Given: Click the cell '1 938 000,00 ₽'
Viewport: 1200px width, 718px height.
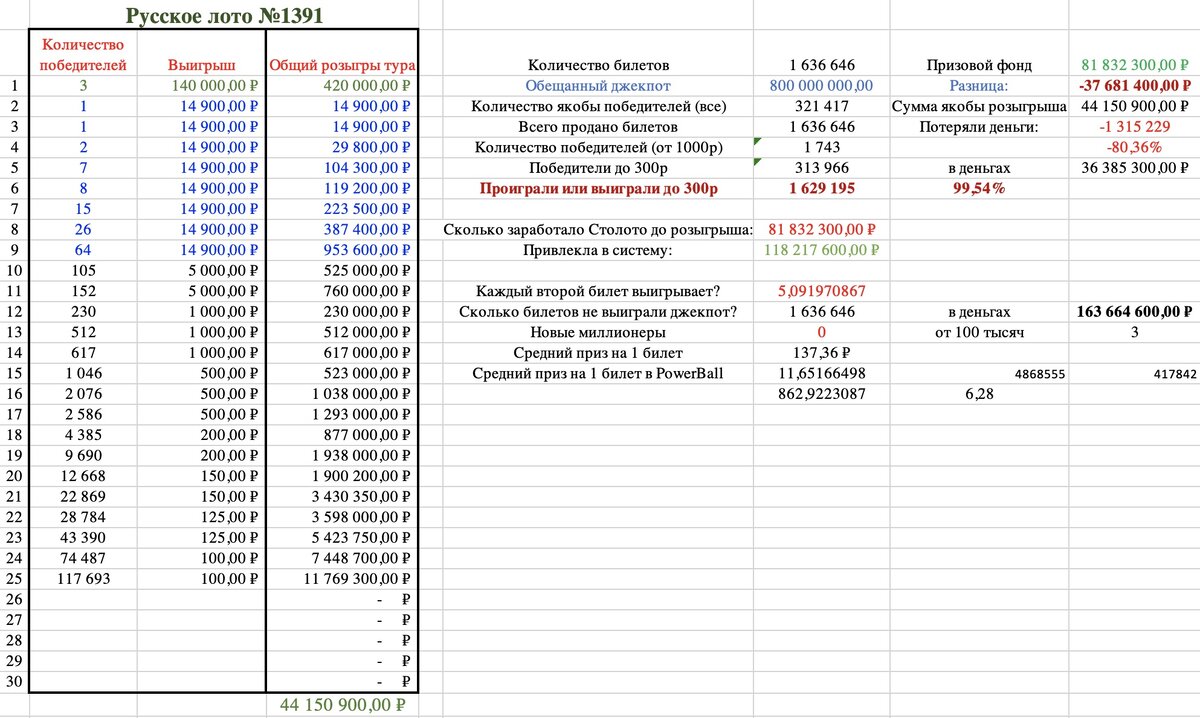Looking at the screenshot, I should pos(362,455).
